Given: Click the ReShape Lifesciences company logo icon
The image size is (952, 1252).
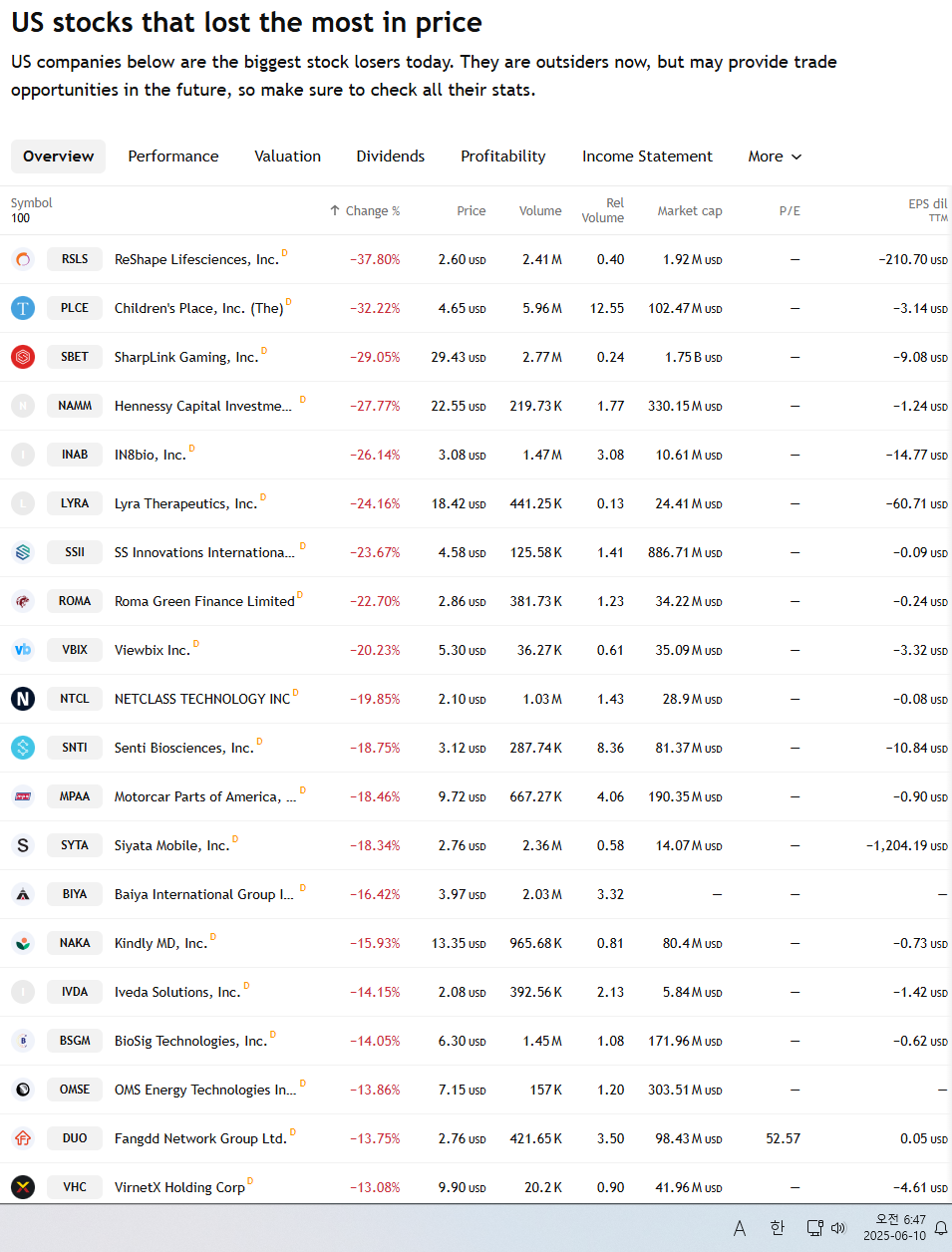Looking at the screenshot, I should pos(23,259).
